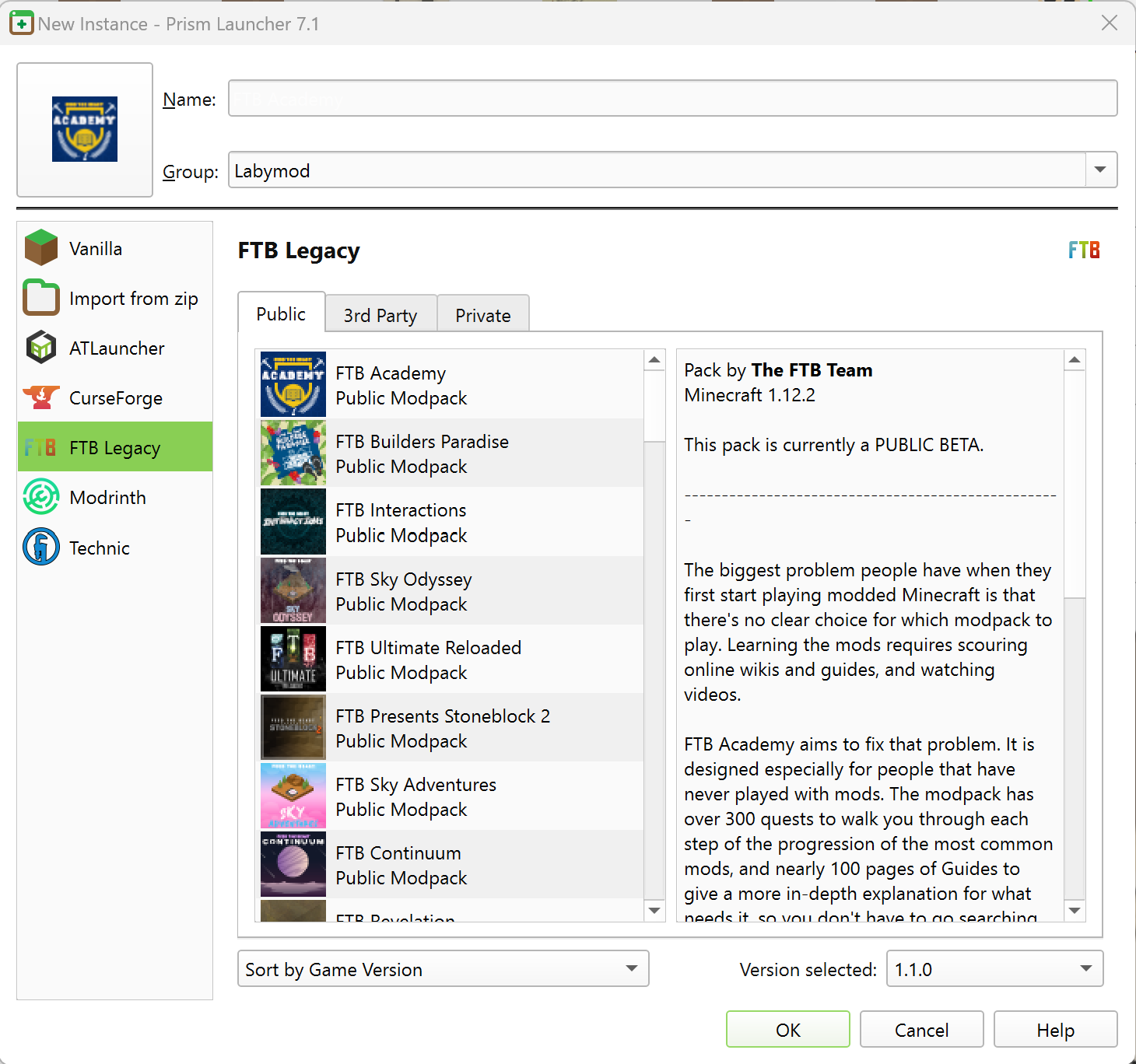This screenshot has height=1064, width=1136.
Task: Open Help for the New Instance dialog
Action: 1054,1028
